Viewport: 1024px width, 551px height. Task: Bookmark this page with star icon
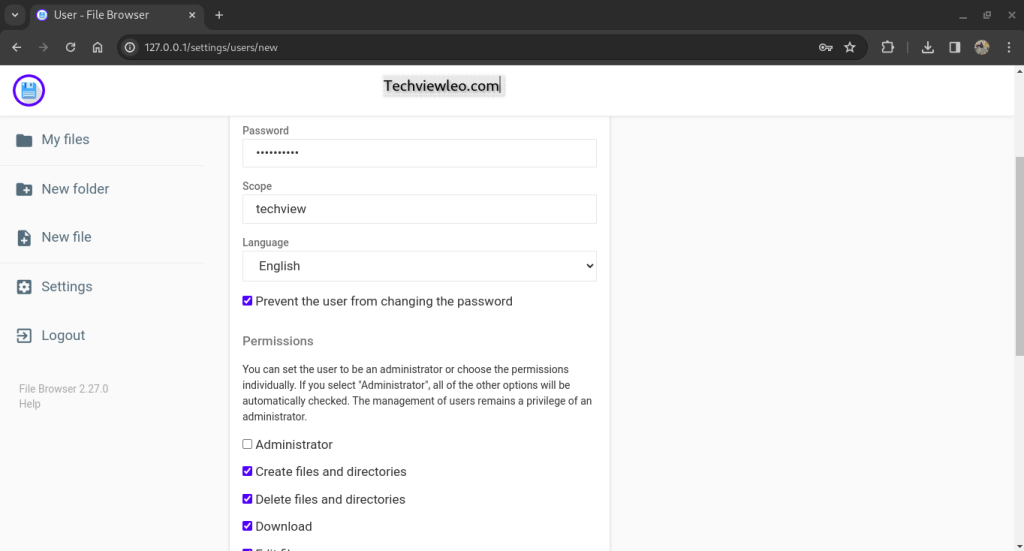pos(850,47)
